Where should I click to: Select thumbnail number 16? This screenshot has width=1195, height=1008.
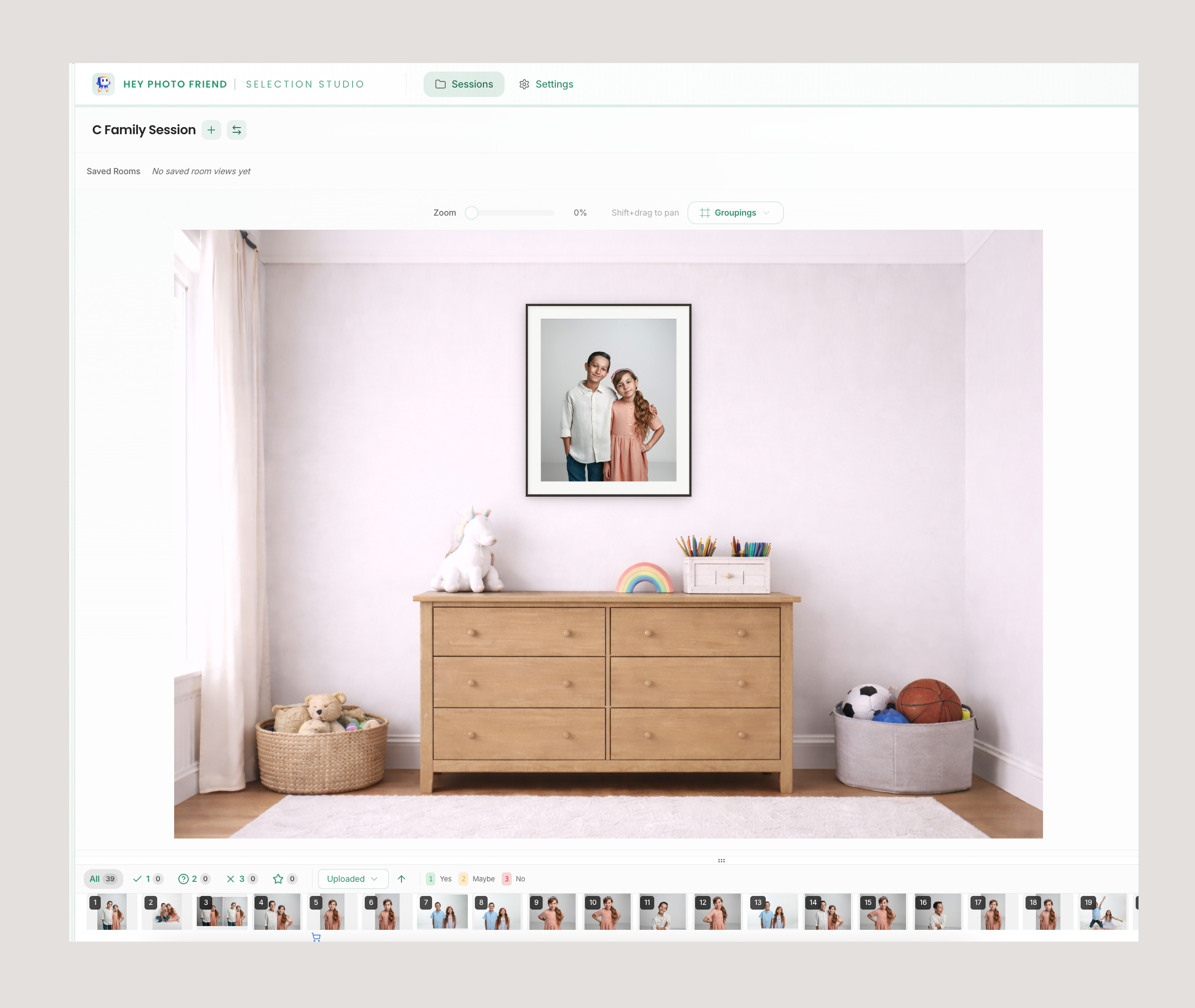938,911
